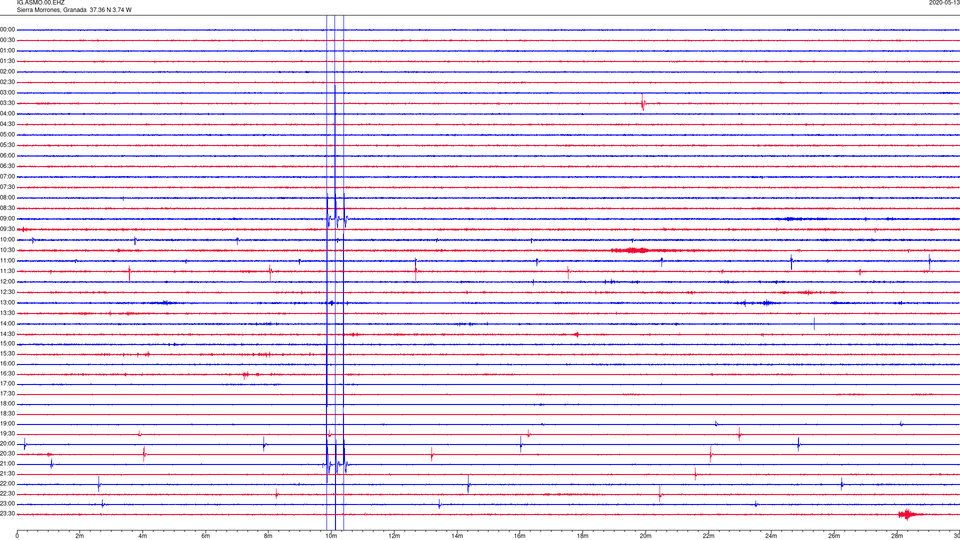960x540 pixels.
Task: Click the red spike on the 03:30 trace
Action: pos(643,103)
